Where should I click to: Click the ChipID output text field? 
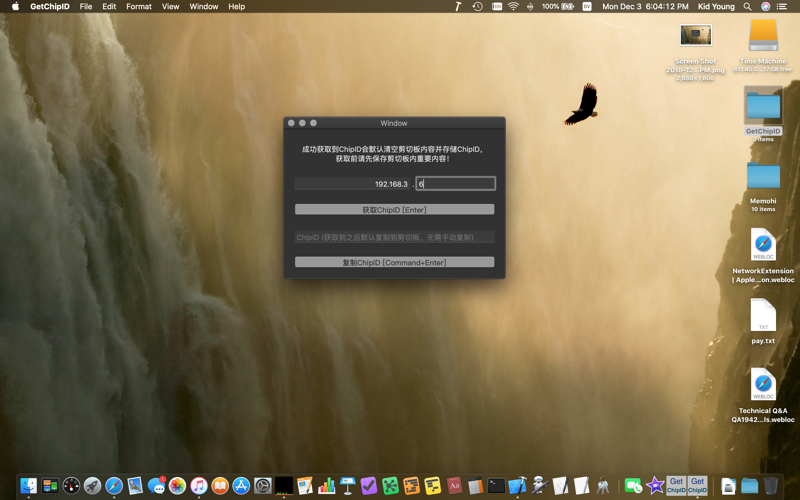394,238
